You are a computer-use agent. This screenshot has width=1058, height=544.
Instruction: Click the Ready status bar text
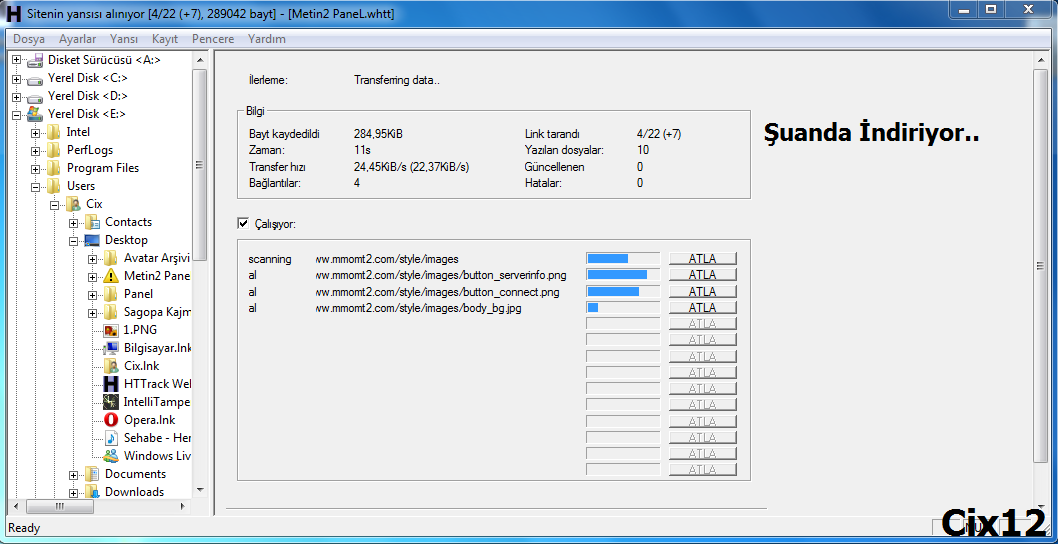[24, 528]
